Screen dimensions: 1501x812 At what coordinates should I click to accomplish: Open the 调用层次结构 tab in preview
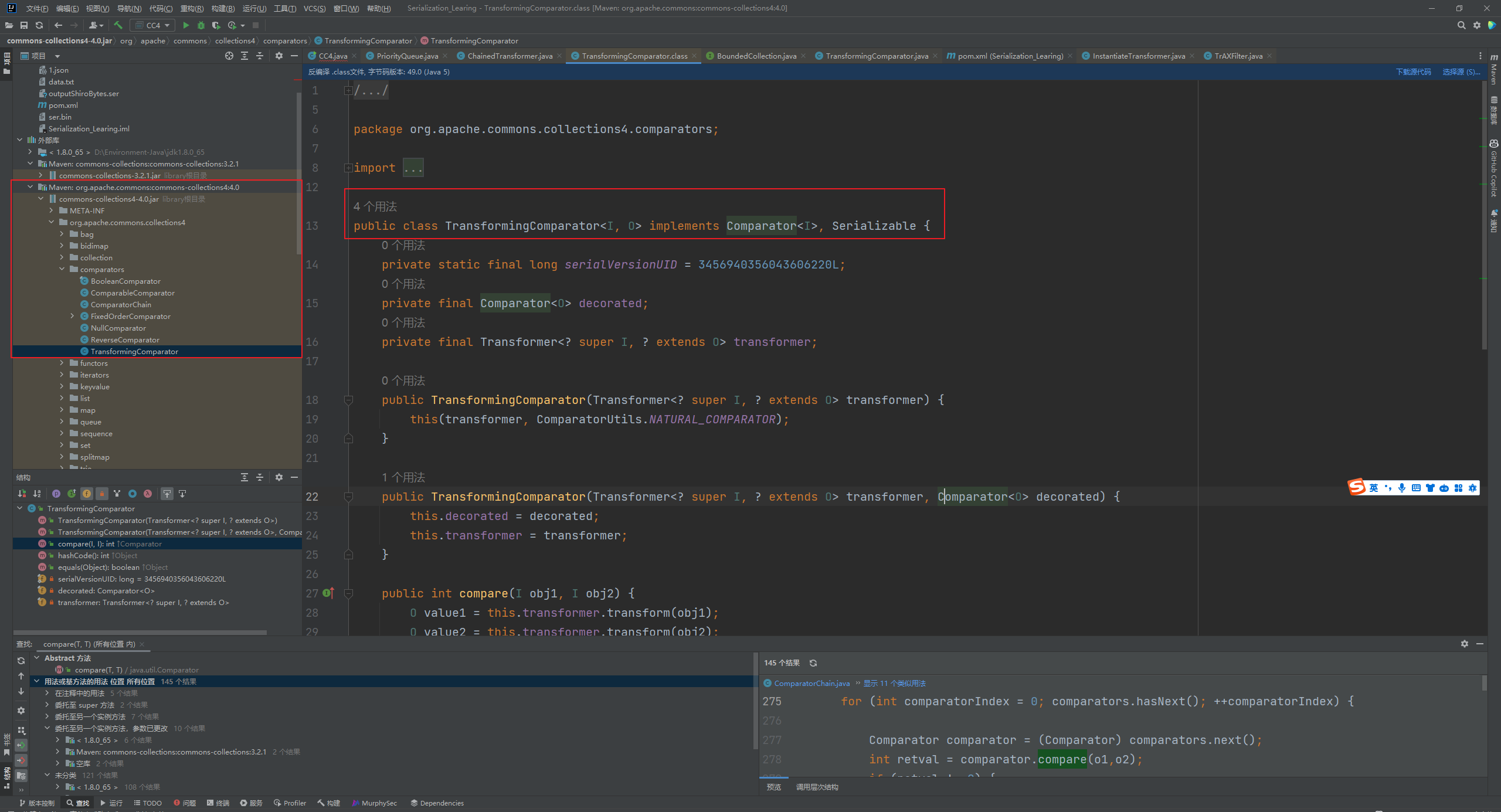[817, 787]
